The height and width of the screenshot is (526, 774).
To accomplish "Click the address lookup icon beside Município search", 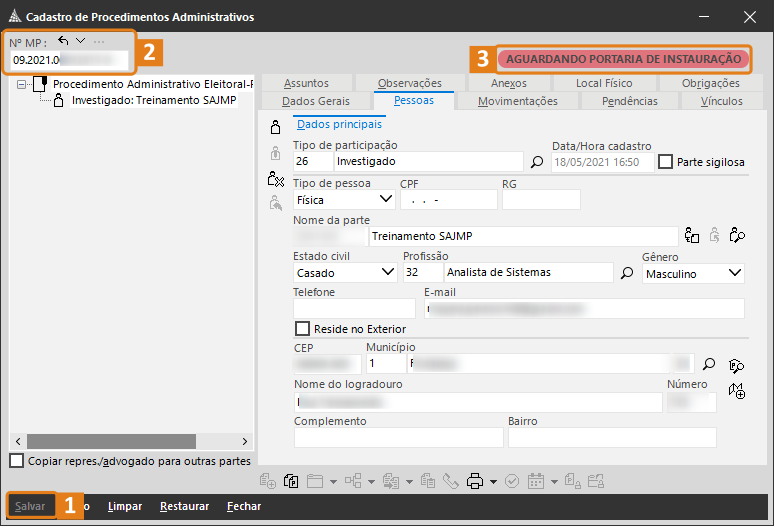I will [x=736, y=366].
